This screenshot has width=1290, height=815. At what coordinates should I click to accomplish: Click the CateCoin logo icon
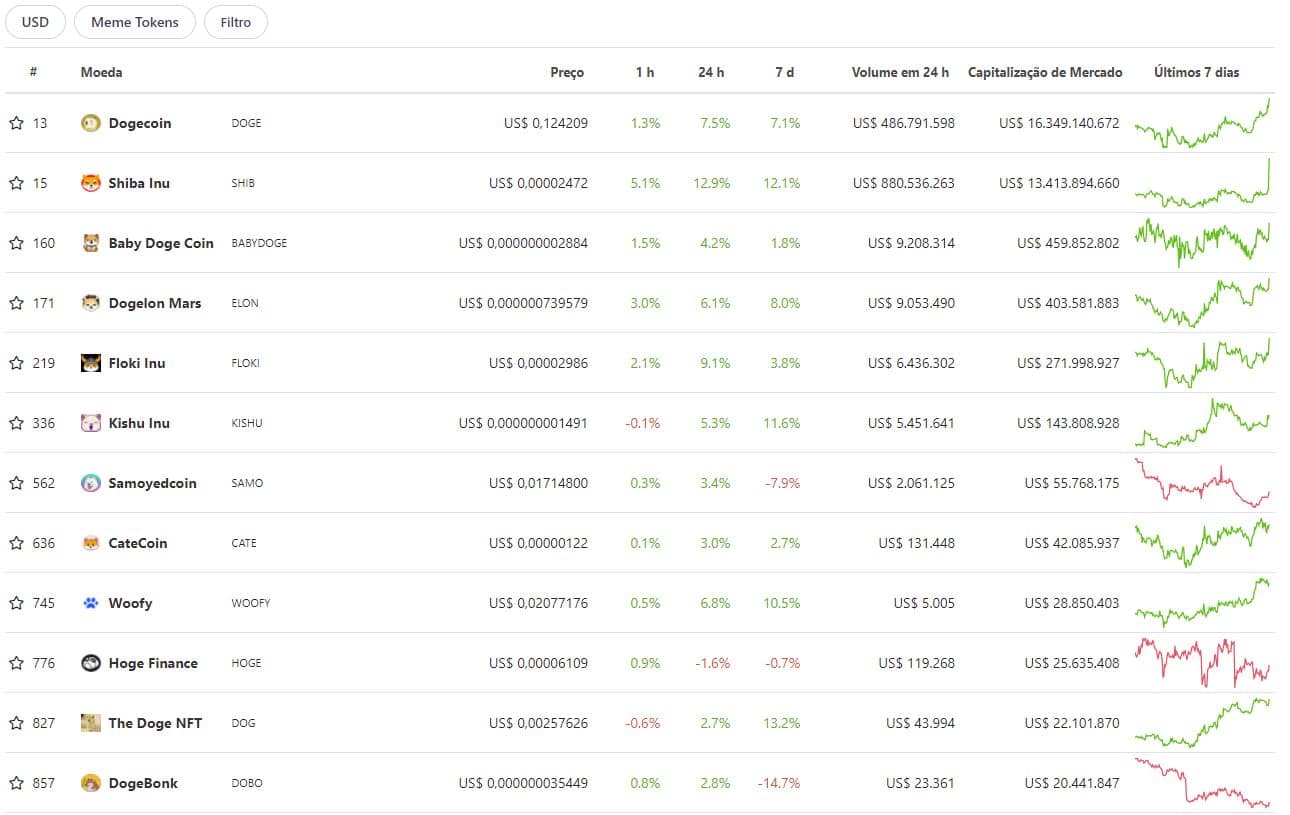[91, 543]
